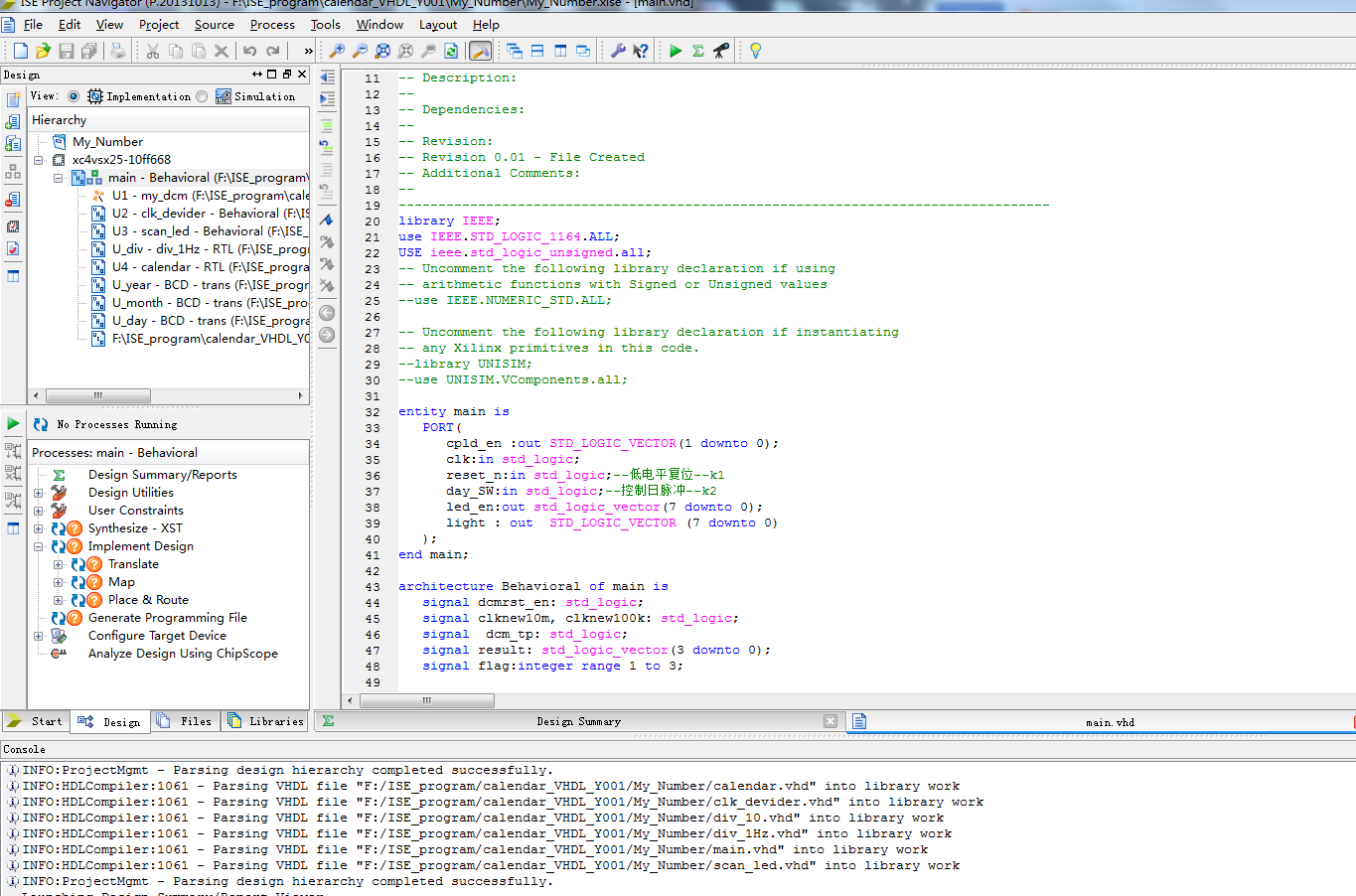1356x896 pixels.
Task: Open the Process menu
Action: 271,25
